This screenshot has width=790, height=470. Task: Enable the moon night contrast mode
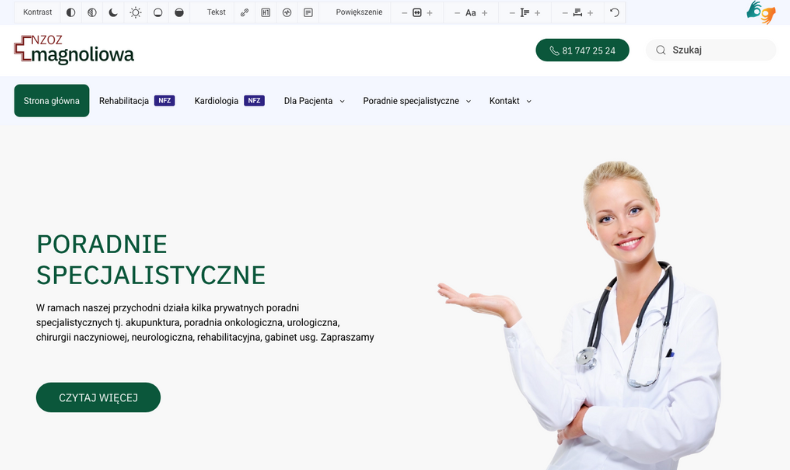coord(113,13)
